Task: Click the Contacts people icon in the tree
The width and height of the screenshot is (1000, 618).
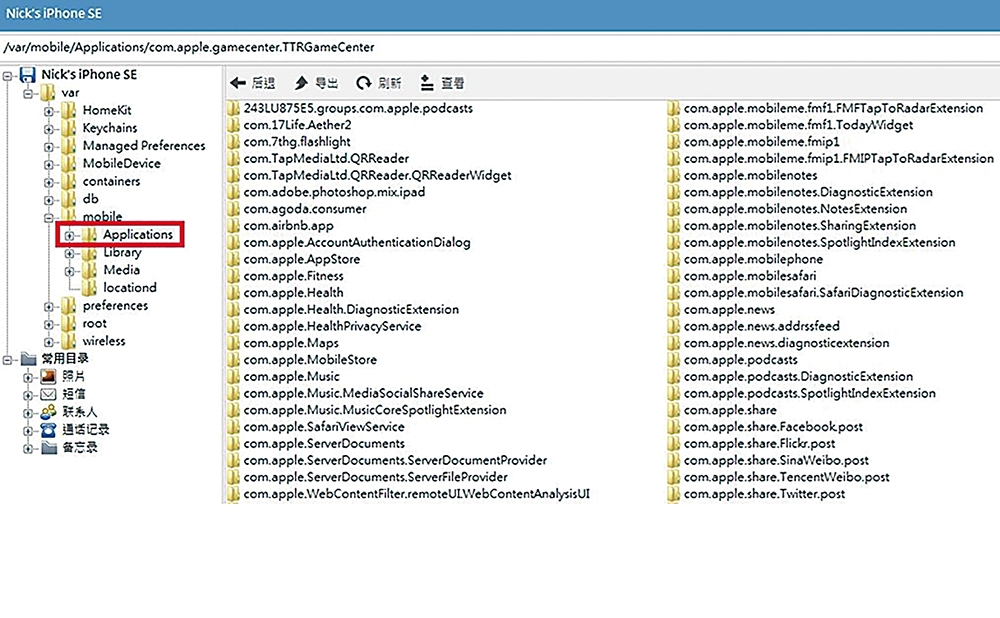Action: click(x=48, y=412)
